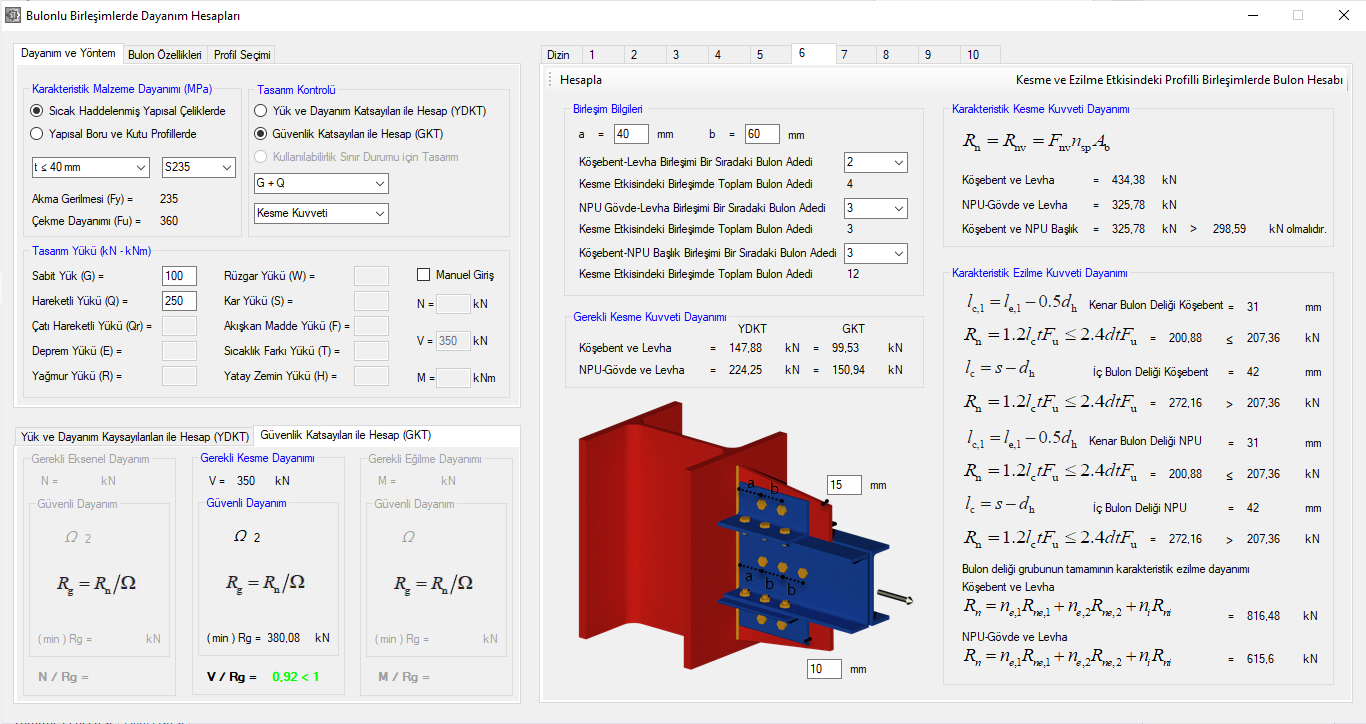The height and width of the screenshot is (724, 1366).
Task: Open the t ≤ 40 mm thickness dropdown
Action: tap(89, 168)
